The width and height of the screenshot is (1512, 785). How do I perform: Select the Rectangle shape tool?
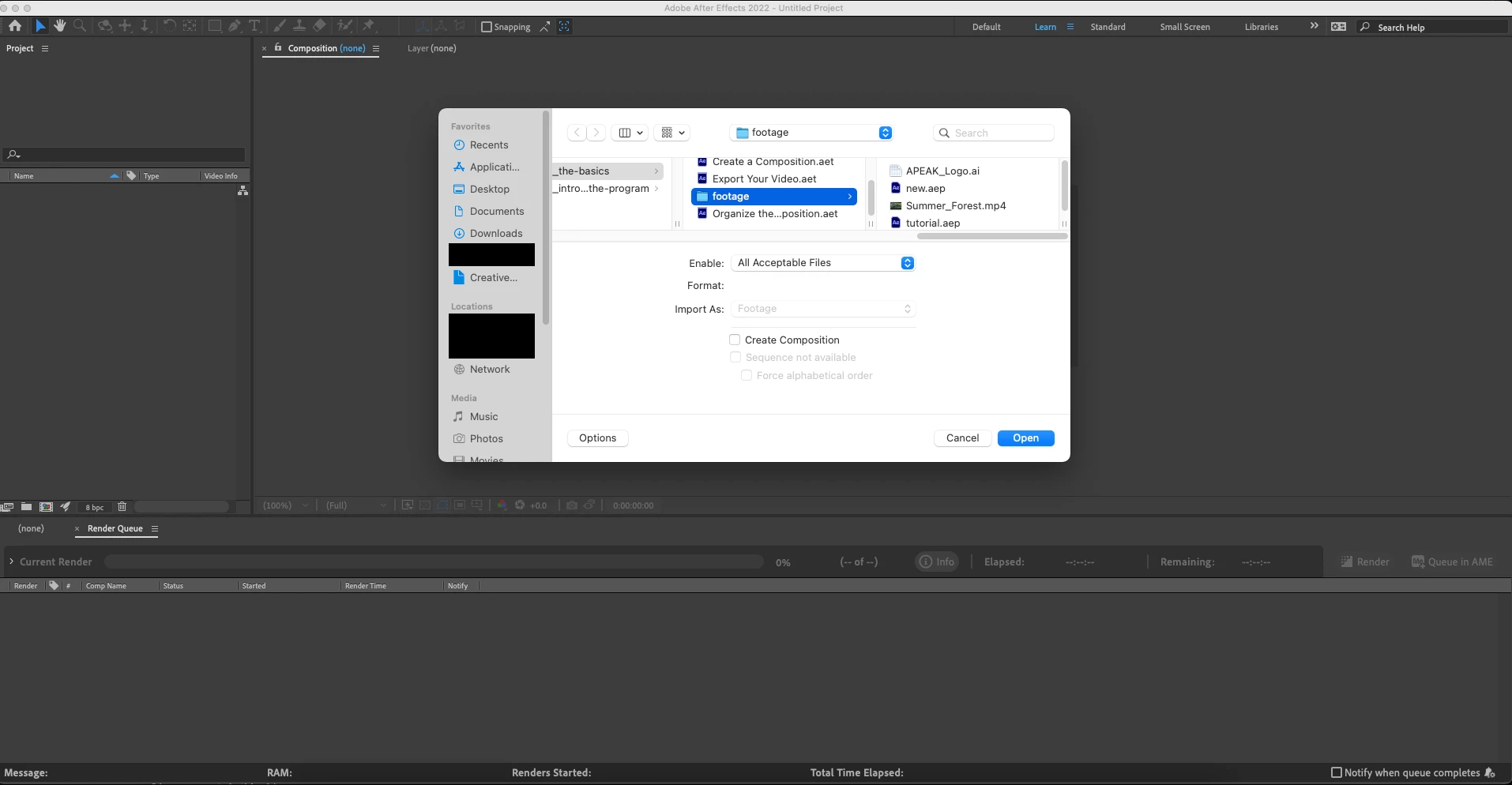pos(214,26)
